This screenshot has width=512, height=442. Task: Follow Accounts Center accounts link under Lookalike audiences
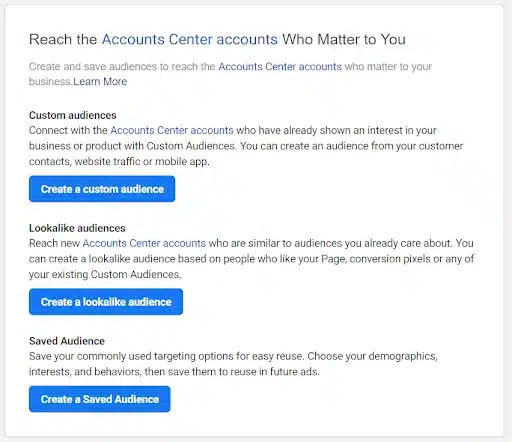click(144, 243)
